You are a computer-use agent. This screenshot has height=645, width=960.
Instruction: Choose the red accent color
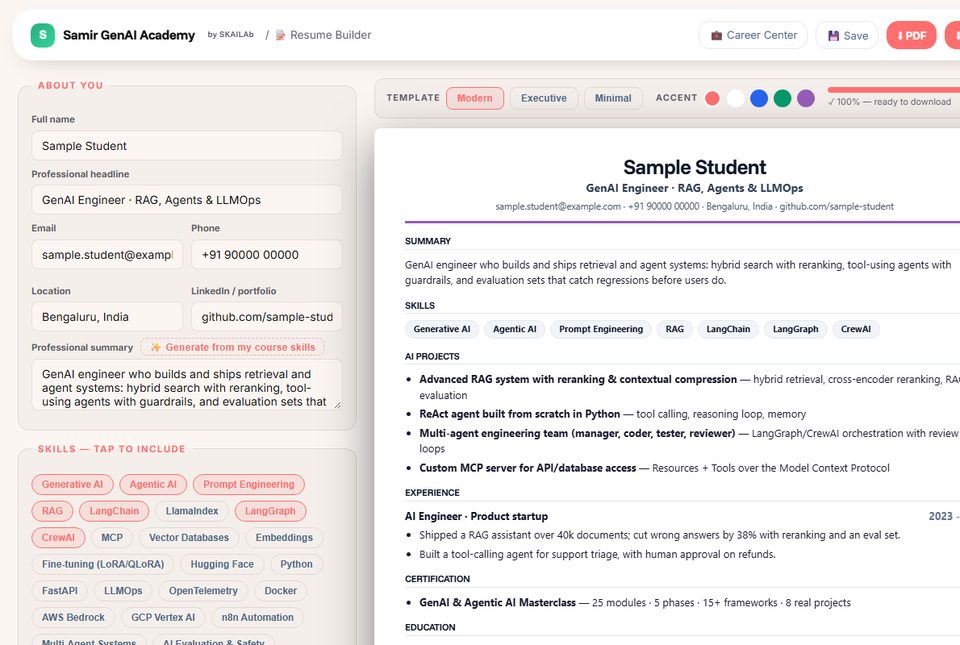pos(712,98)
